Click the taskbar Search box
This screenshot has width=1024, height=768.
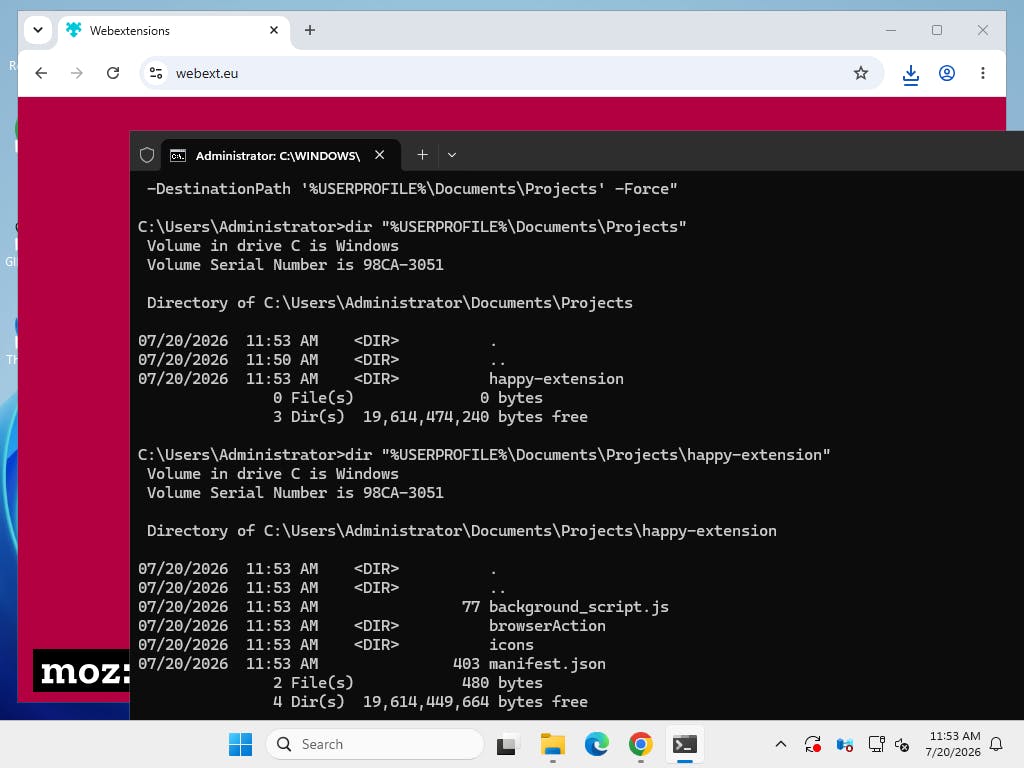click(375, 744)
